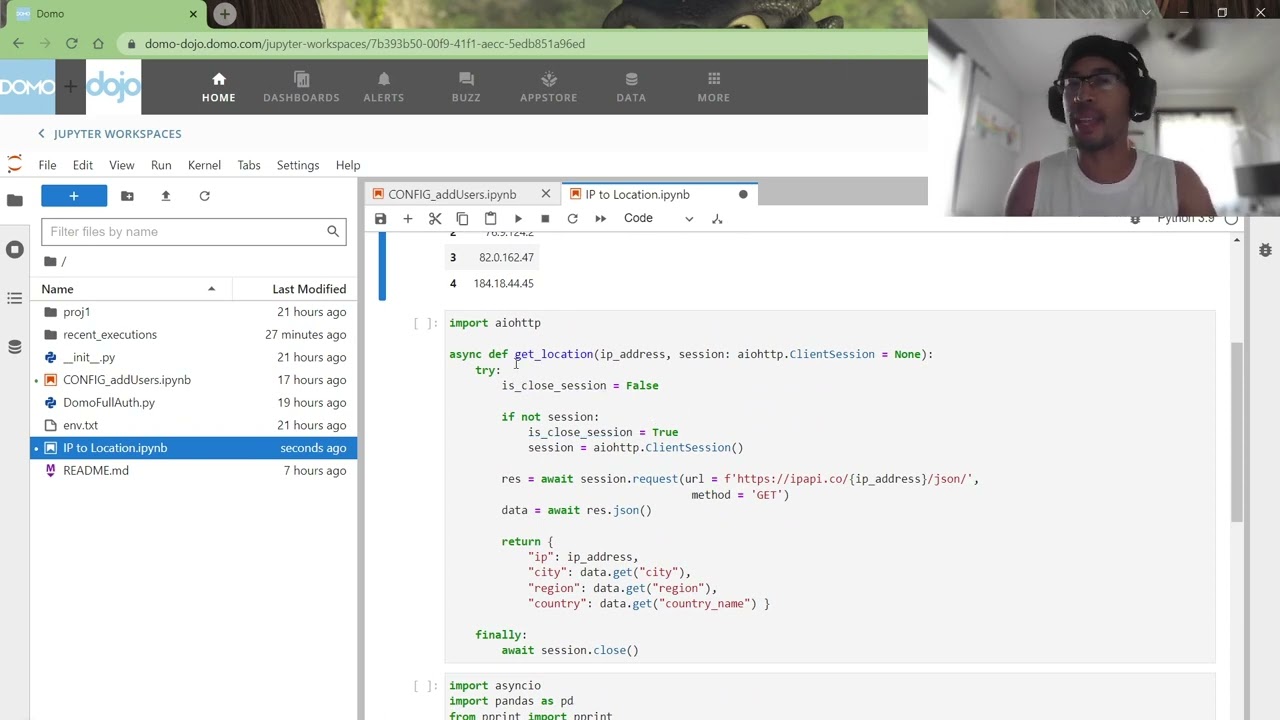Select the proj1 folder
This screenshot has height=720, width=1280.
tap(194, 312)
